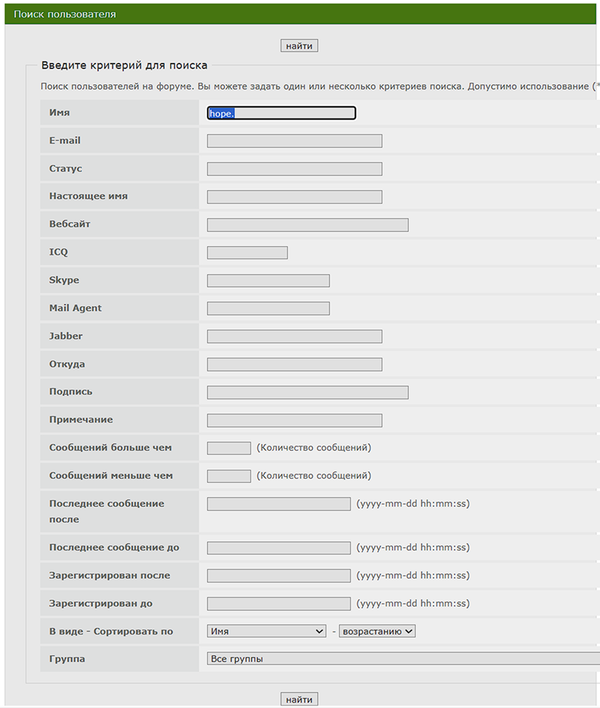Focus the Зарегистрирован после date field

pyautogui.click(x=278, y=576)
